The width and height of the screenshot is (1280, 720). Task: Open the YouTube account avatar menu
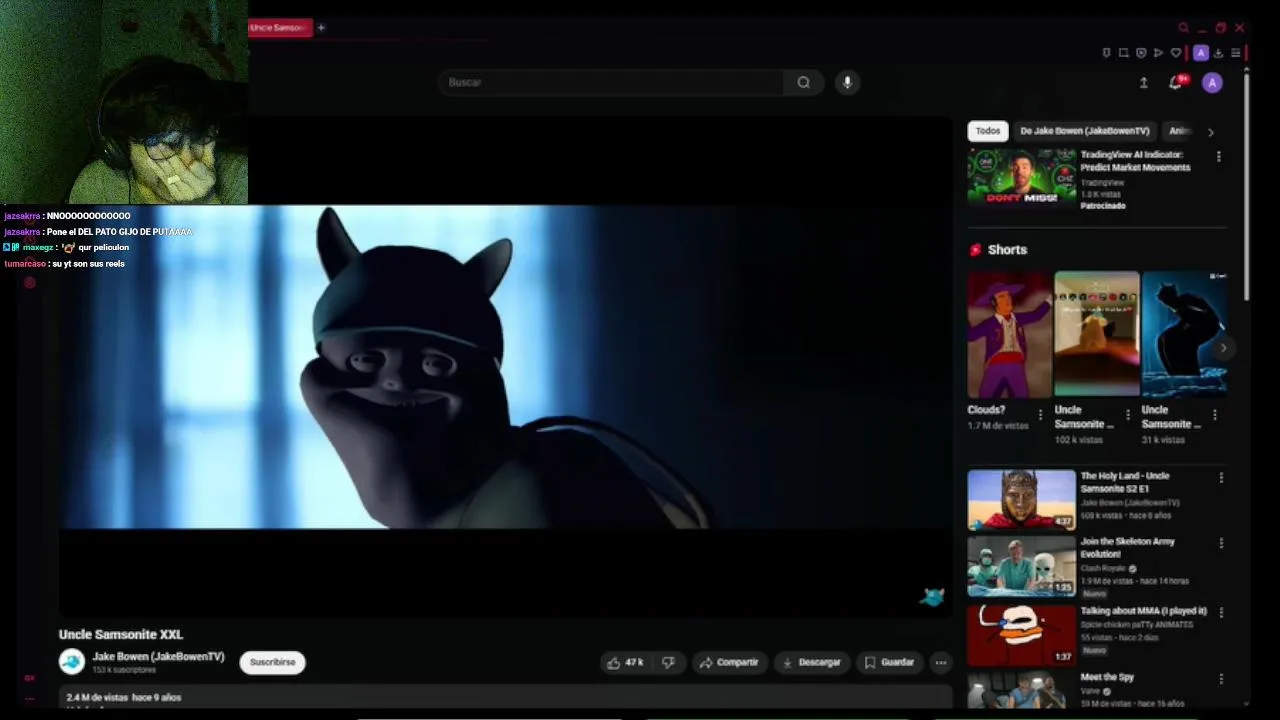click(1212, 83)
